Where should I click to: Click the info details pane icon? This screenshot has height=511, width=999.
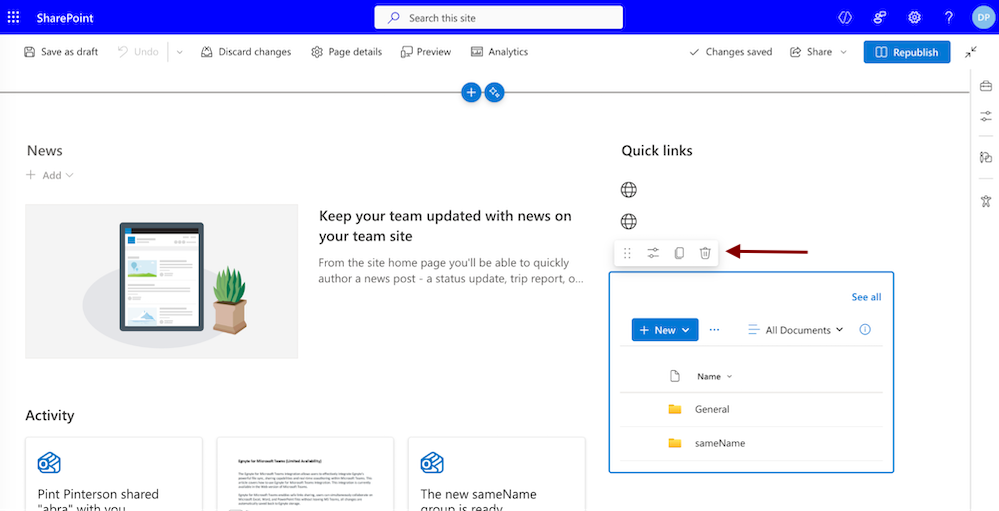(865, 329)
